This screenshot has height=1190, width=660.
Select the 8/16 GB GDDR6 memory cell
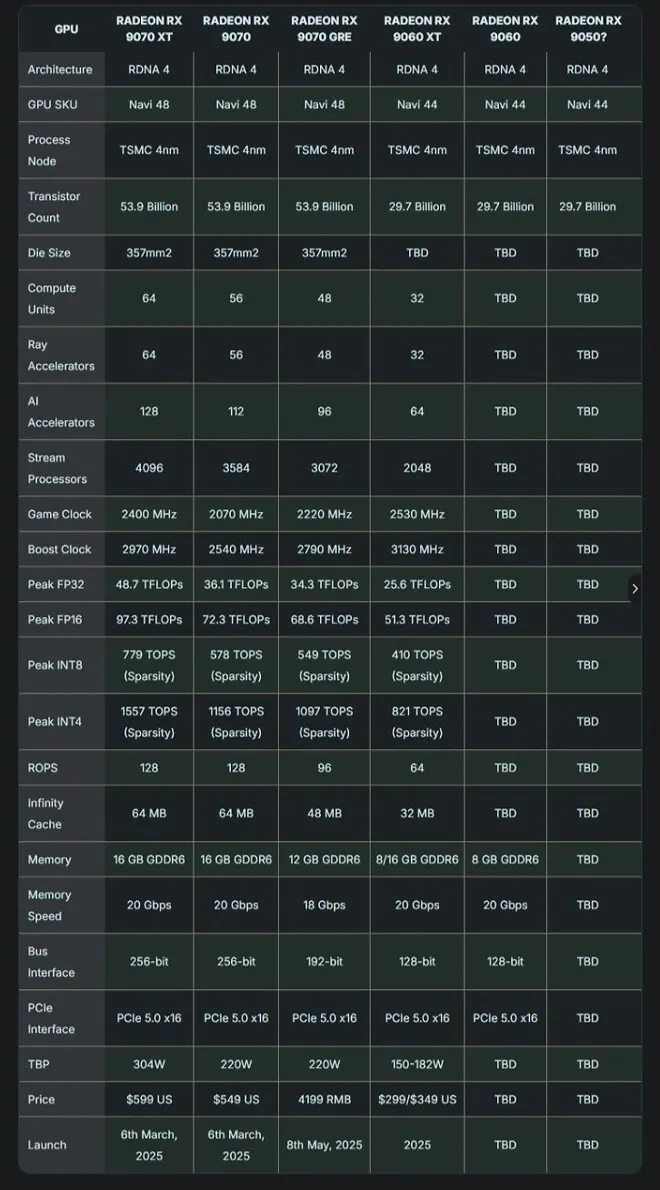tap(416, 859)
